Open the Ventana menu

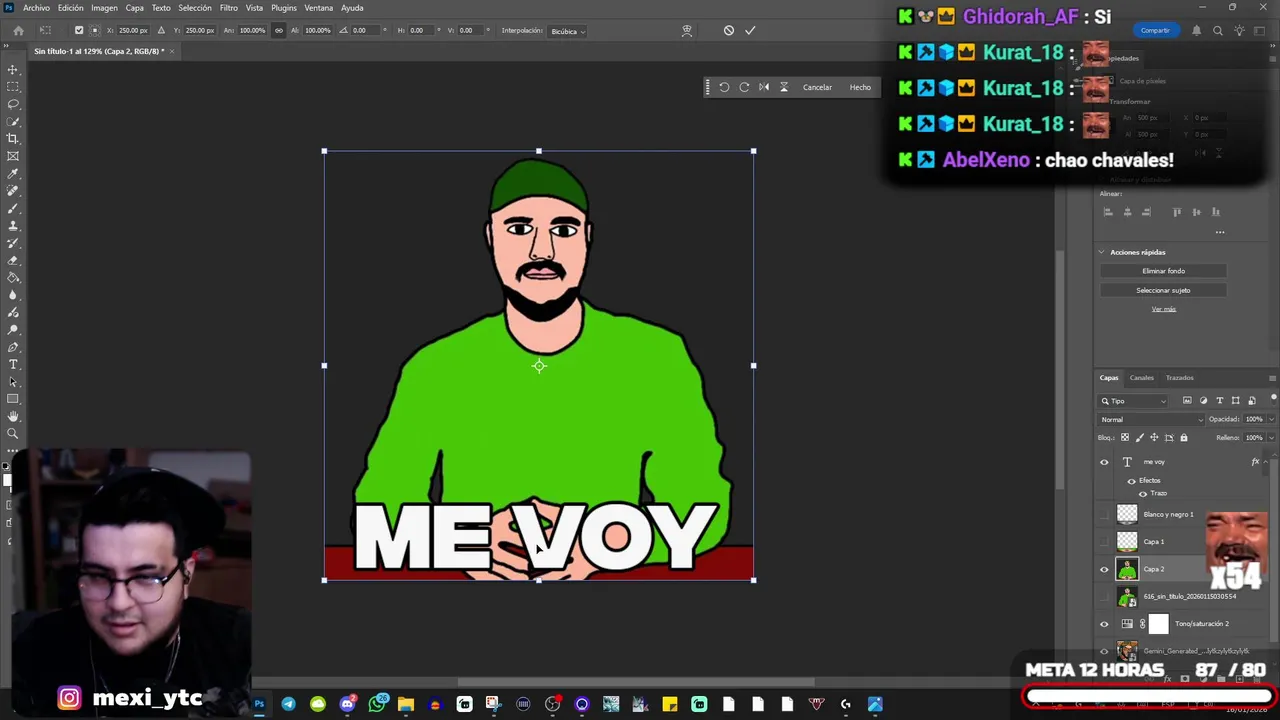click(318, 8)
